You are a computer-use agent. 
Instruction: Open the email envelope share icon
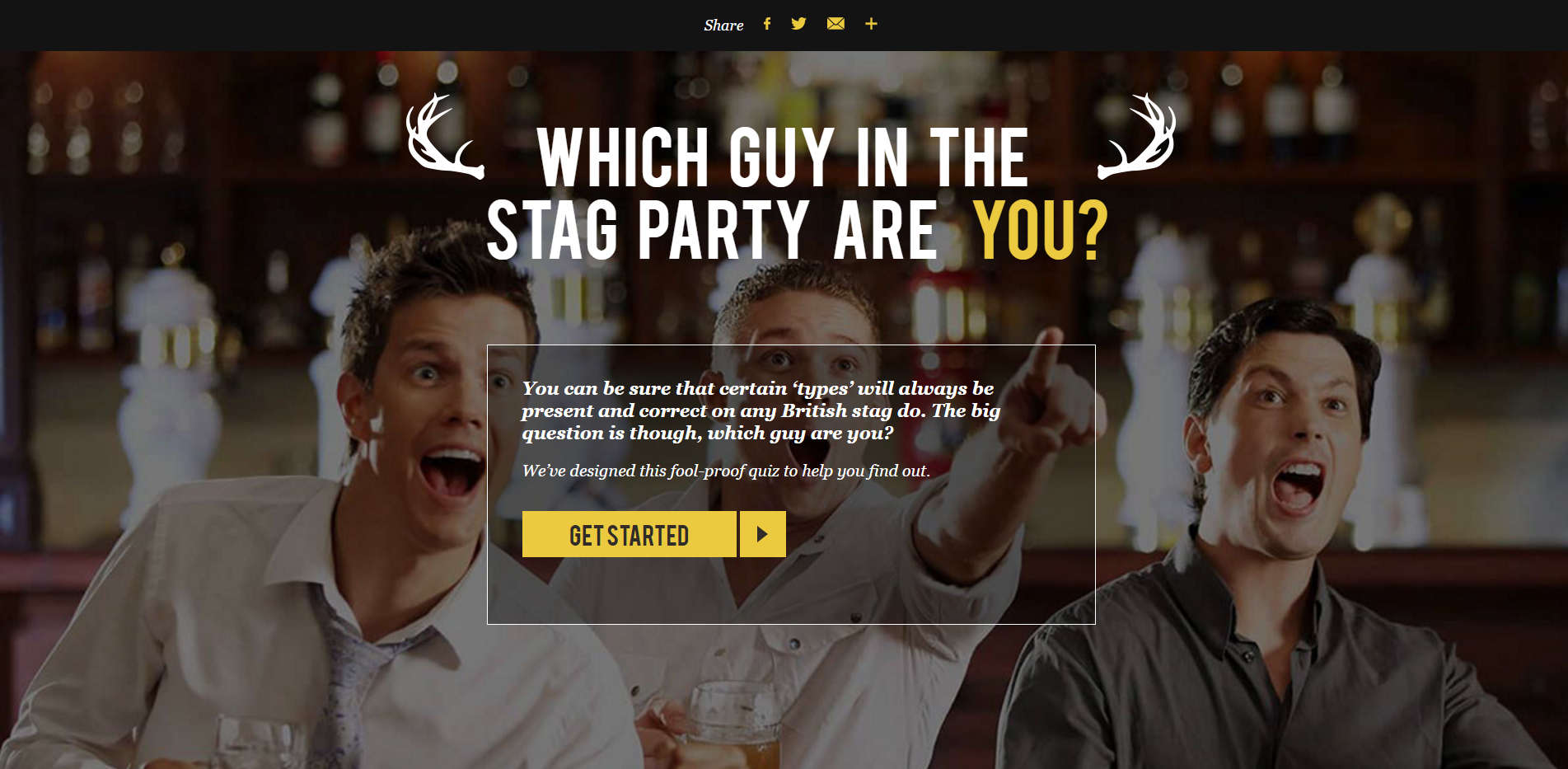[x=835, y=24]
